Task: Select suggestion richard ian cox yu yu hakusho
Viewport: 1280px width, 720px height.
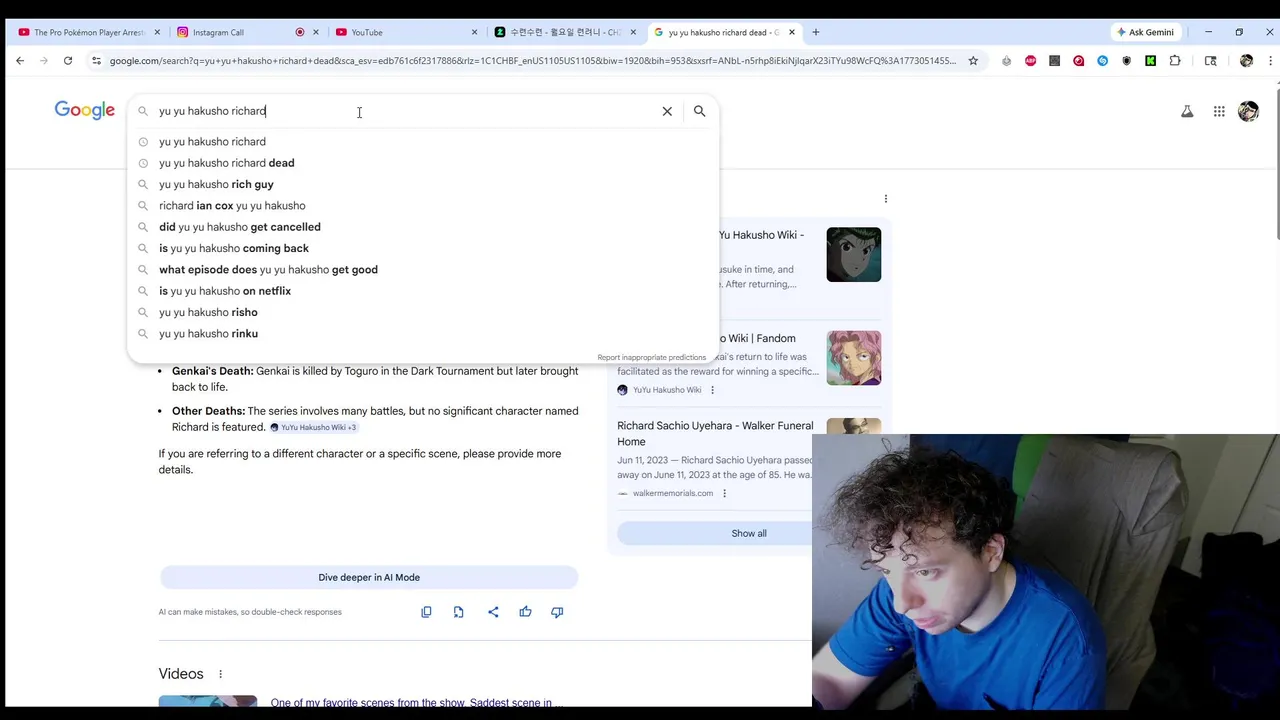Action: click(x=423, y=206)
